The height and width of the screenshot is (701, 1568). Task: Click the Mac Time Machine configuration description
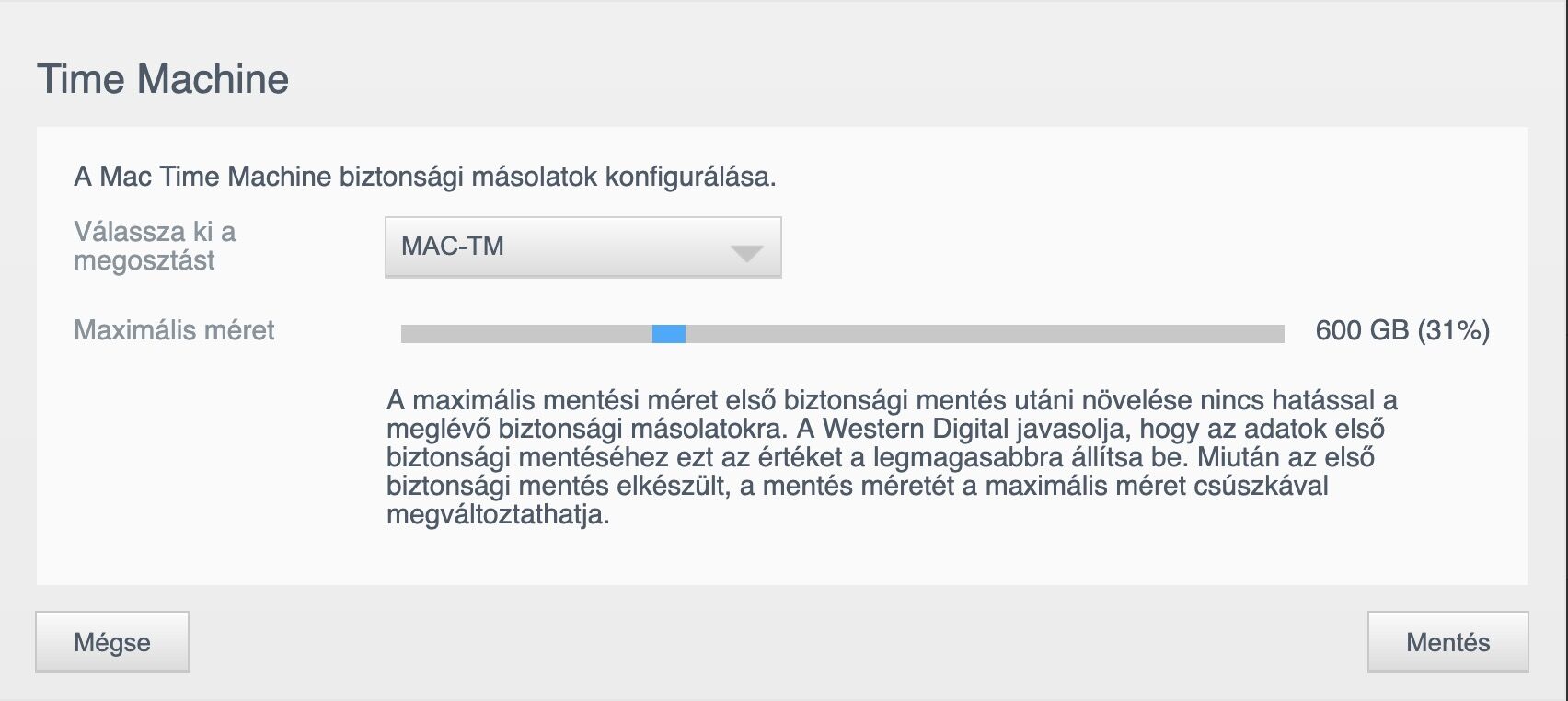(424, 177)
